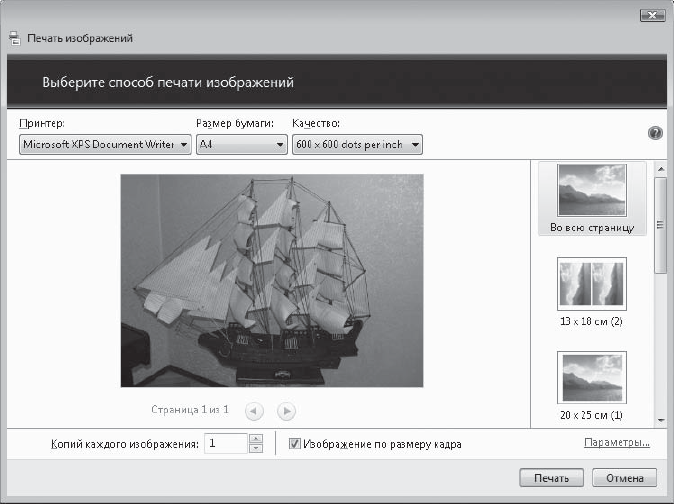The height and width of the screenshot is (504, 674).
Task: Click the help question mark icon
Action: (x=655, y=133)
